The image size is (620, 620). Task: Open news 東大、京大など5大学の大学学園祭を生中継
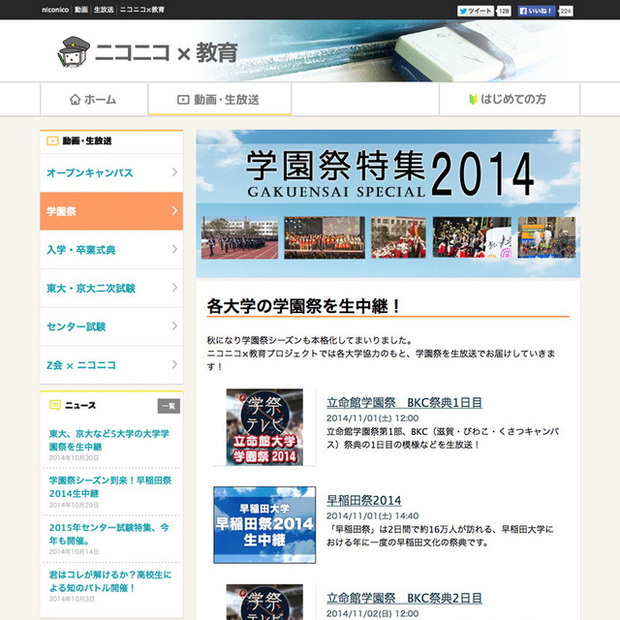[x=109, y=440]
